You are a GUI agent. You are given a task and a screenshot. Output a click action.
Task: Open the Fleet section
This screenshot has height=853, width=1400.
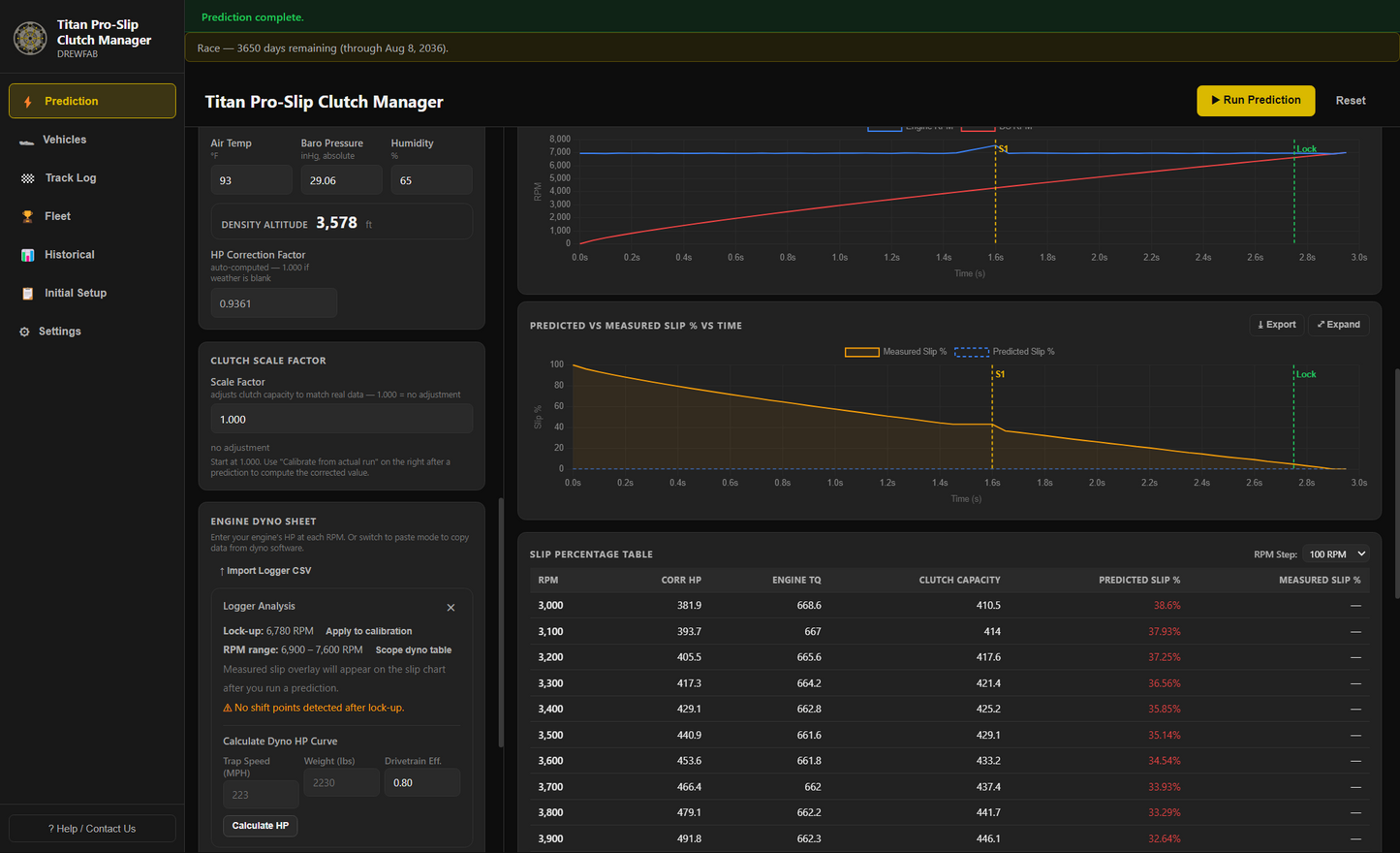(92, 216)
